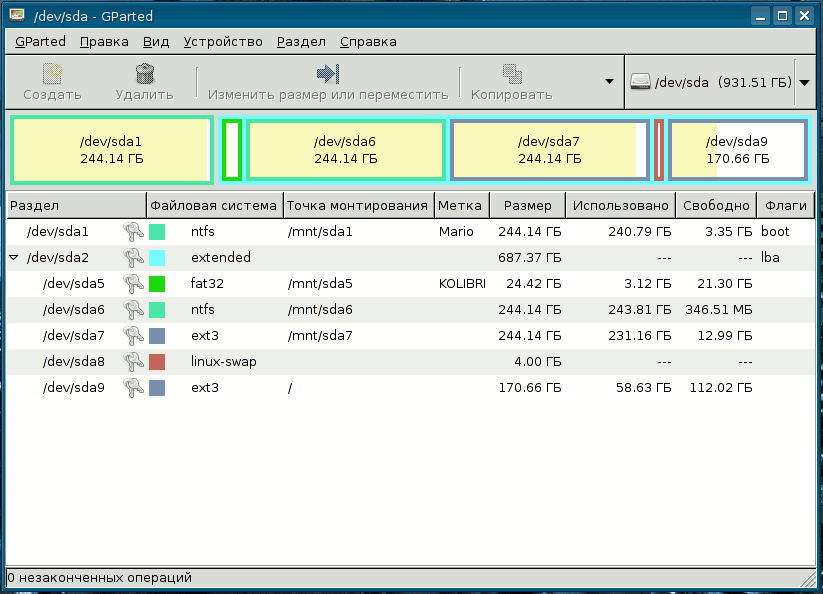This screenshot has height=594, width=823.
Task: Open the Раздел menu
Action: [x=301, y=42]
